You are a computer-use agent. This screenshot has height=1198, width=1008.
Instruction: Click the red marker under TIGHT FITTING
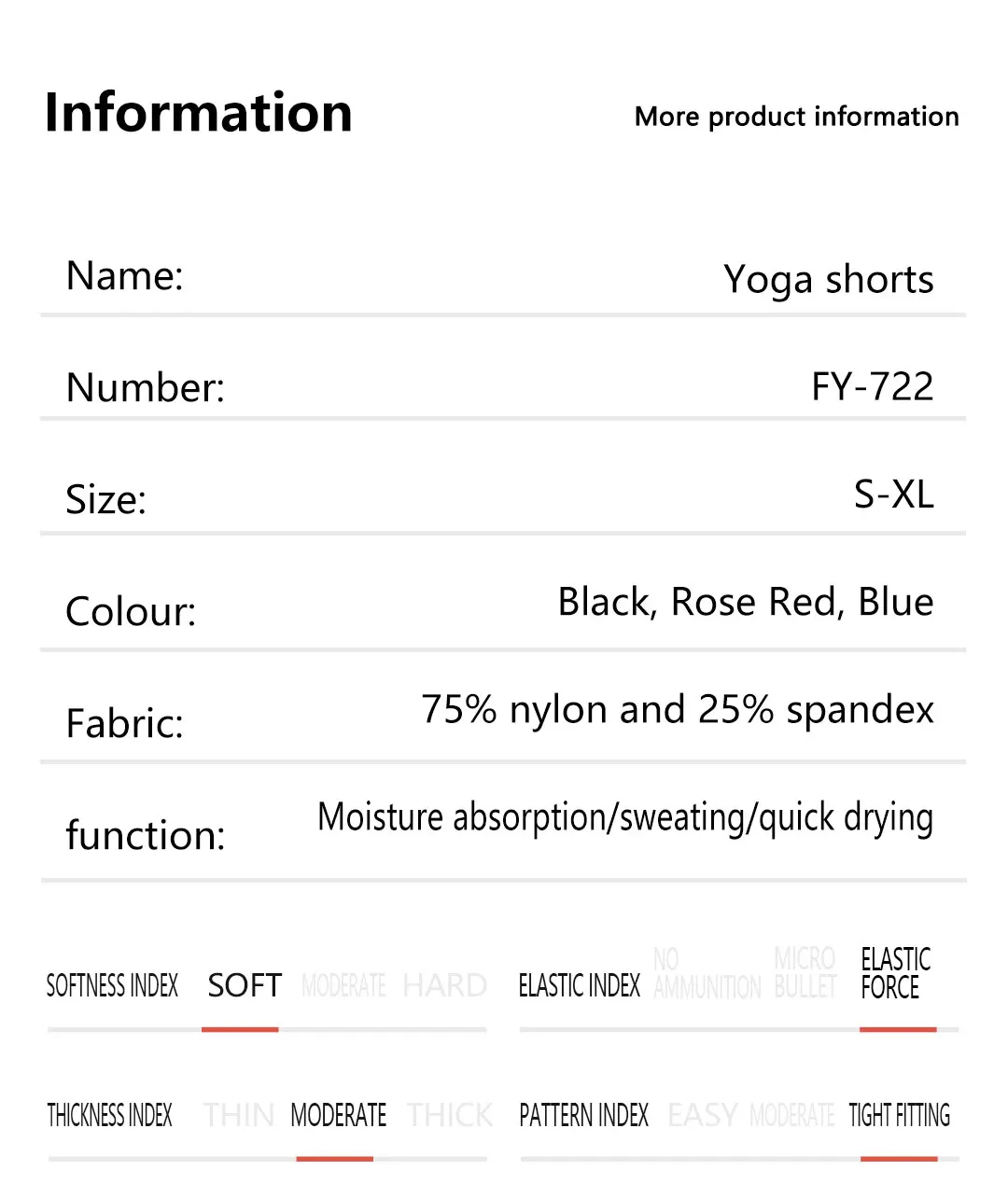coord(899,1159)
